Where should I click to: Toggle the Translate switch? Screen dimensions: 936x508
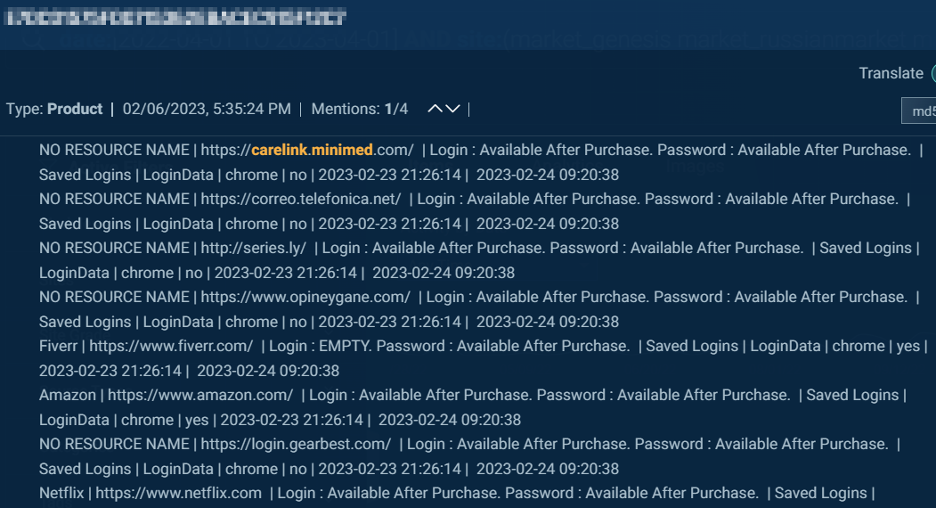click(x=933, y=73)
